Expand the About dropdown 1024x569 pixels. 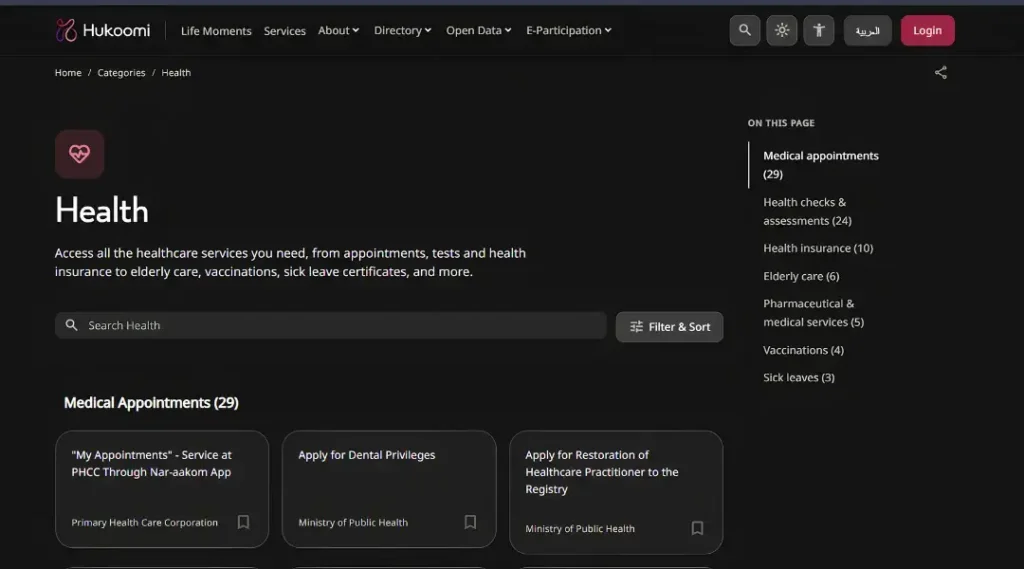[x=338, y=30]
